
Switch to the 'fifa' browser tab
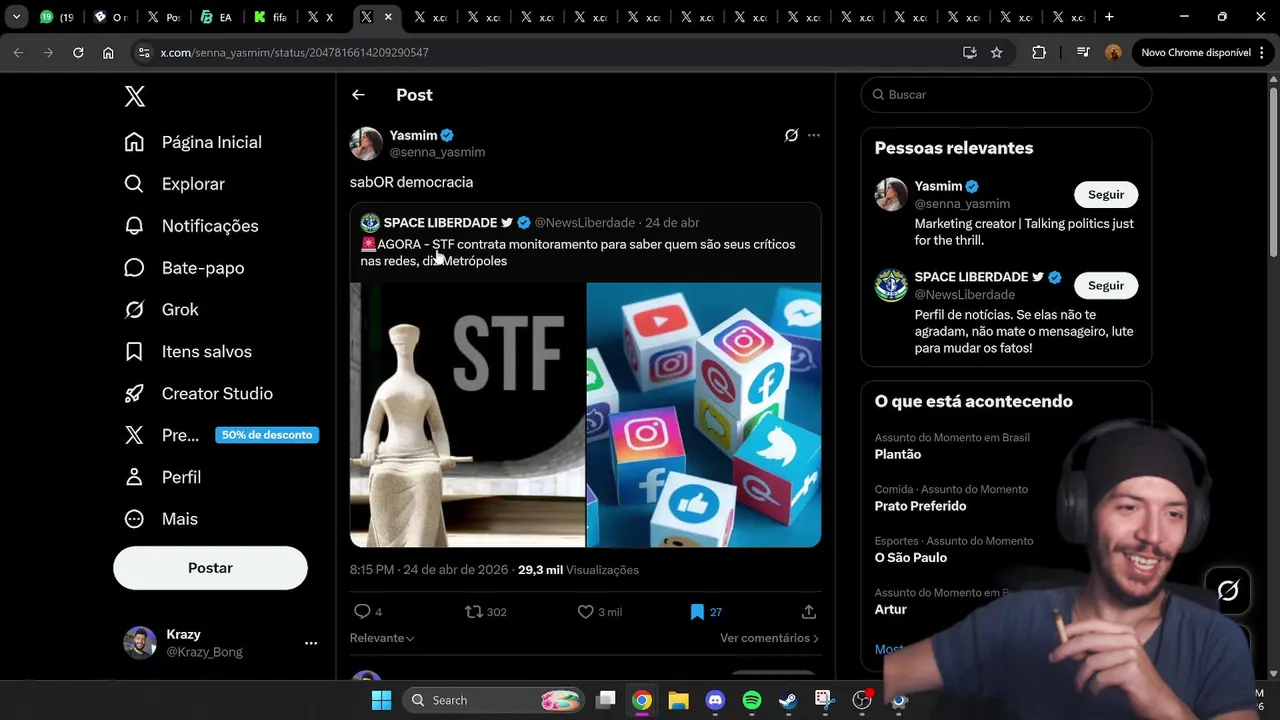pos(271,17)
